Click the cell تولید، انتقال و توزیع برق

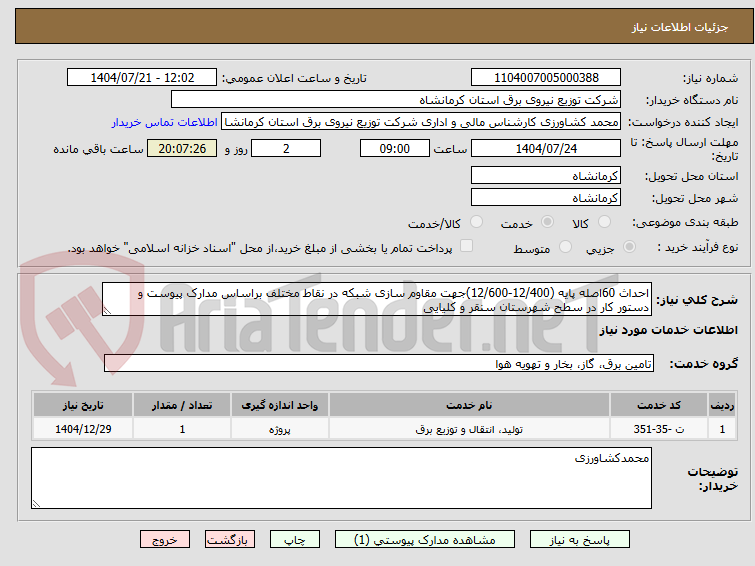click(x=469, y=429)
